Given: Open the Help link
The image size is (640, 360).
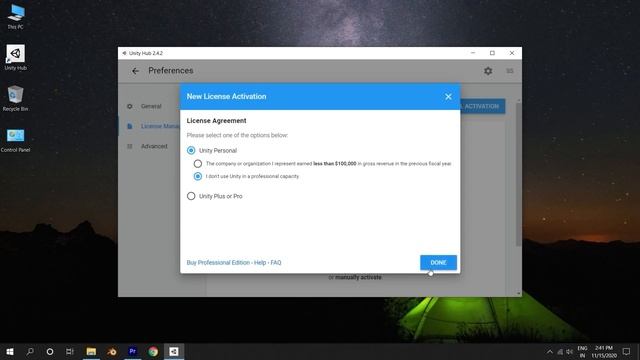Looking at the screenshot, I should [260, 262].
